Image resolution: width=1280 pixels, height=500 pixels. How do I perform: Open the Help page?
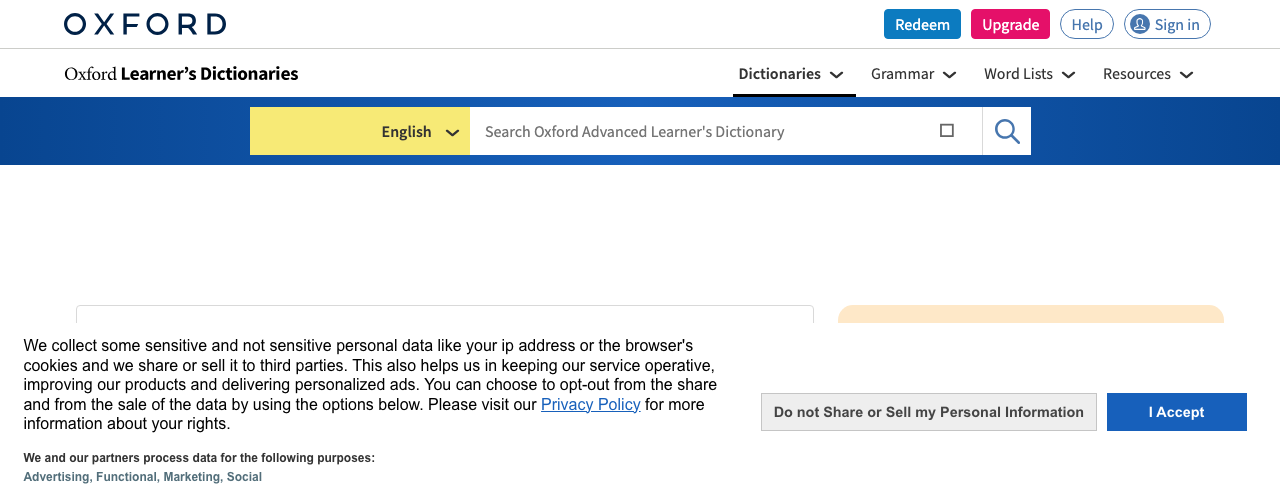pyautogui.click(x=1087, y=24)
